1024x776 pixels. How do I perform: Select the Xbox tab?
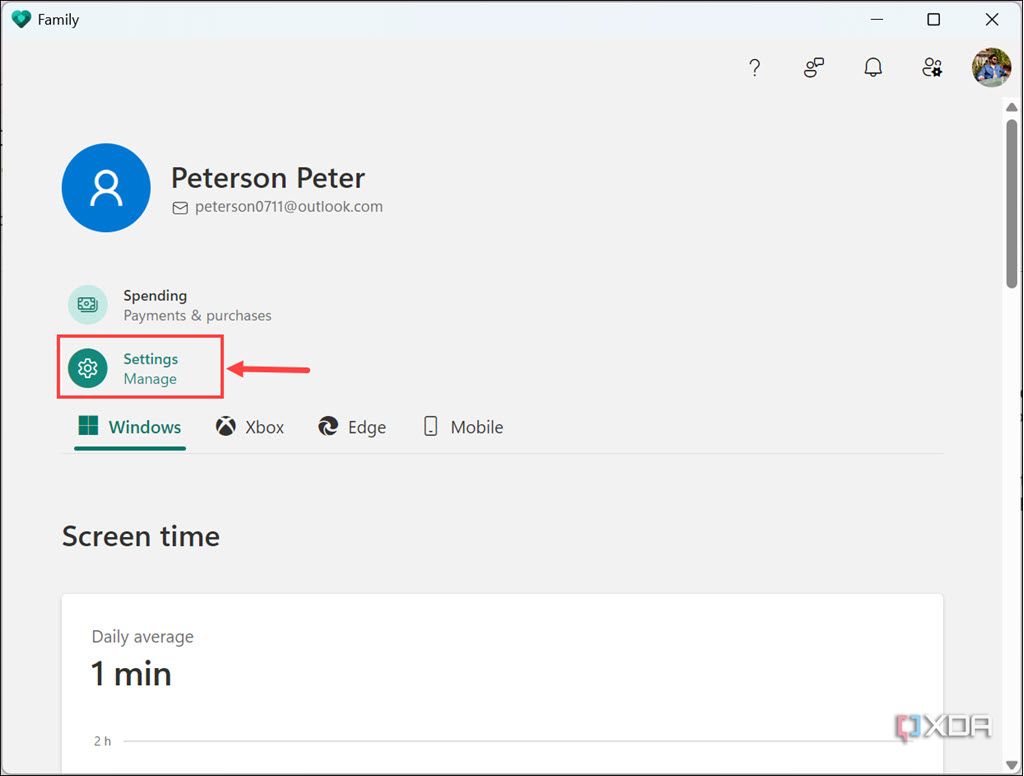(249, 427)
